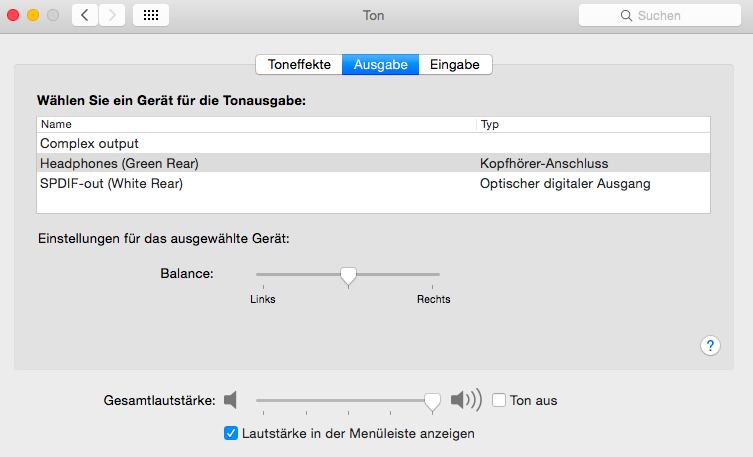This screenshot has width=753, height=457.
Task: Open the help question mark button
Action: 710,345
